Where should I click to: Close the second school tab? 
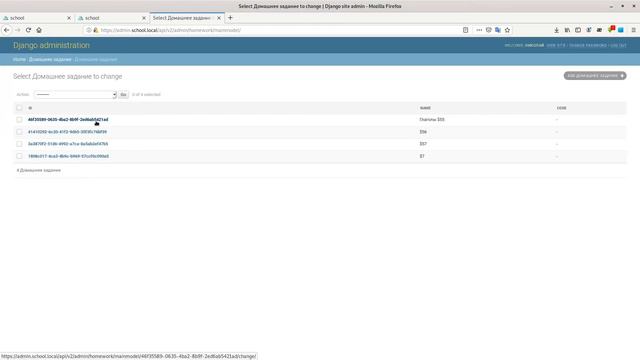pos(144,18)
